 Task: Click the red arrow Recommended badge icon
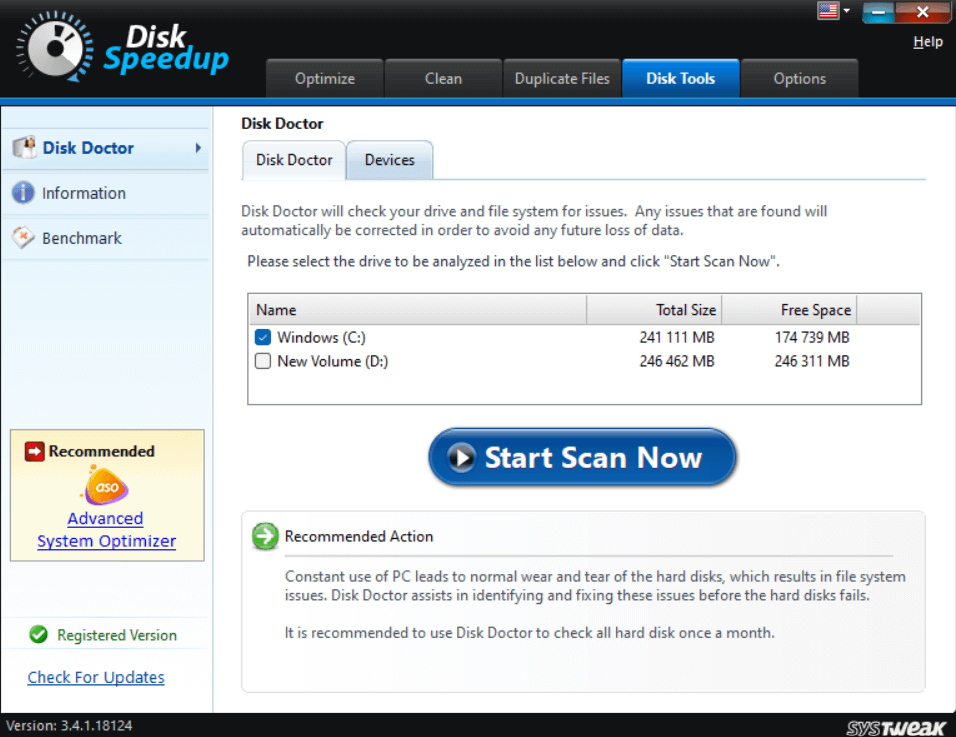(x=33, y=451)
